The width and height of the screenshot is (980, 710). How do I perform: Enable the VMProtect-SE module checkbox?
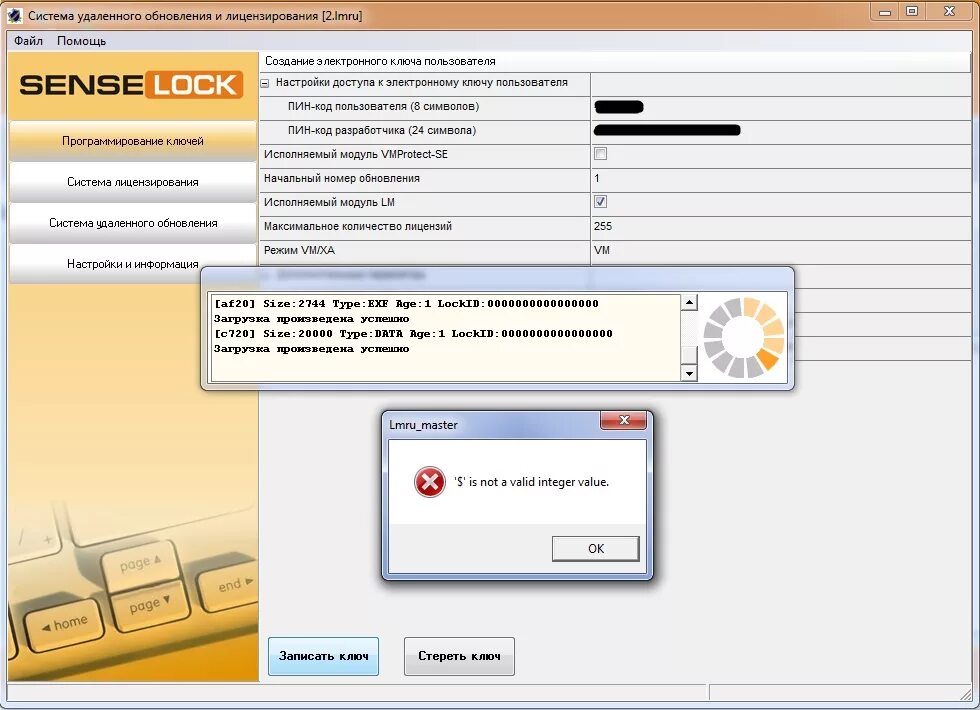pyautogui.click(x=601, y=154)
